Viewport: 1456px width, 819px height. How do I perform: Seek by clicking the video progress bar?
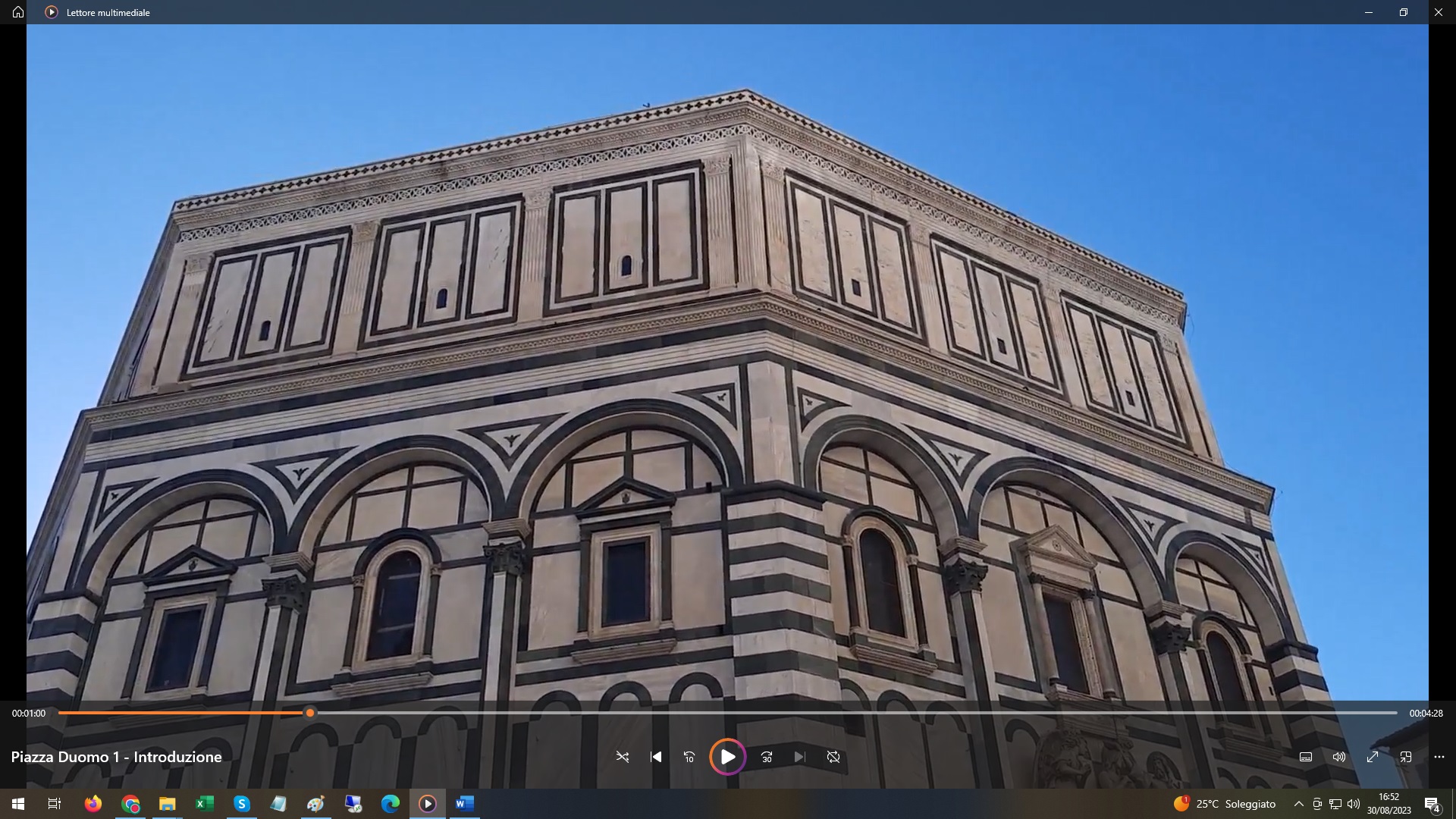(x=728, y=713)
